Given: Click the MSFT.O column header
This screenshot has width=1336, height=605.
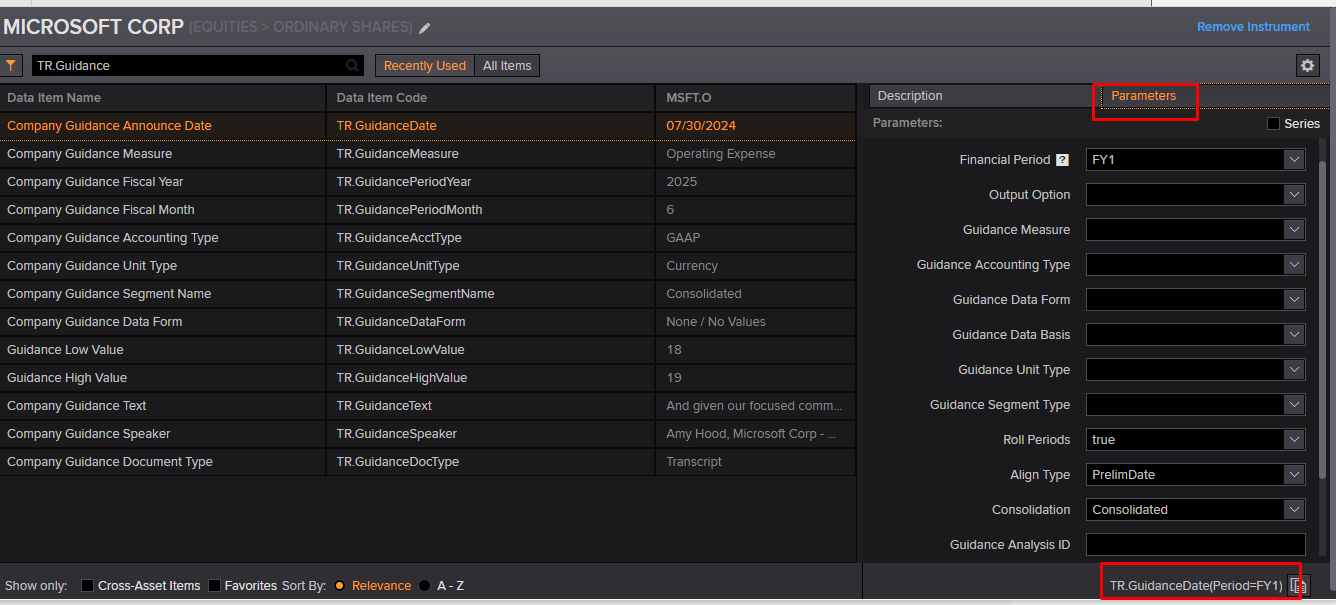Looking at the screenshot, I should point(756,98).
